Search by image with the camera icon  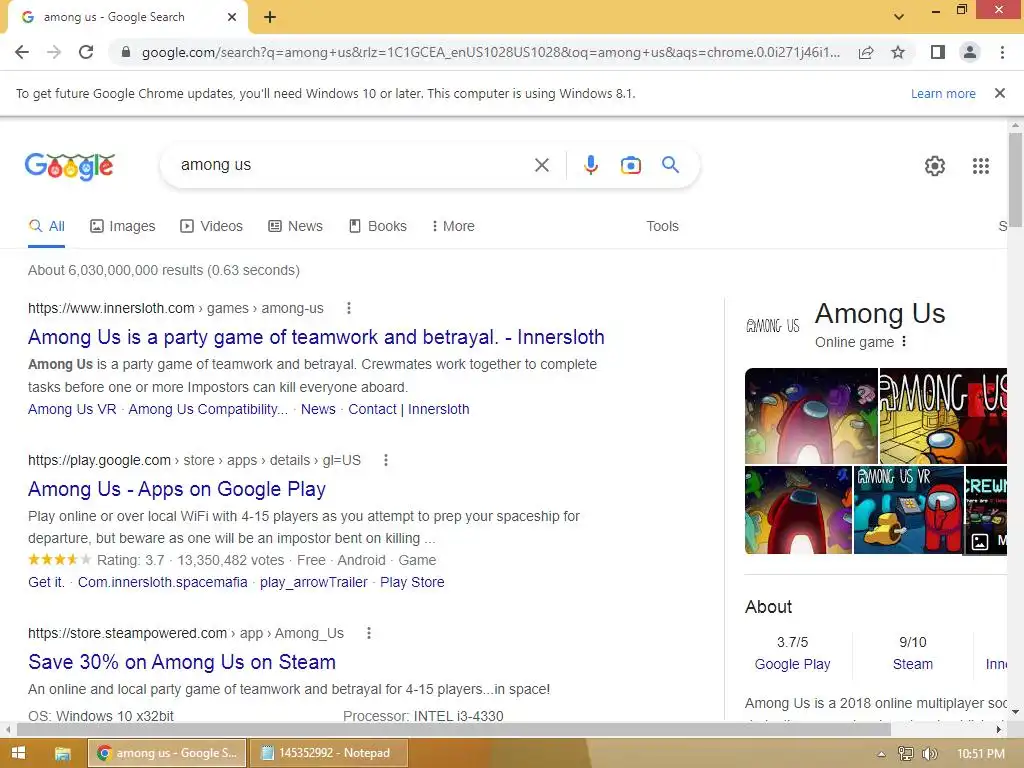(x=631, y=165)
